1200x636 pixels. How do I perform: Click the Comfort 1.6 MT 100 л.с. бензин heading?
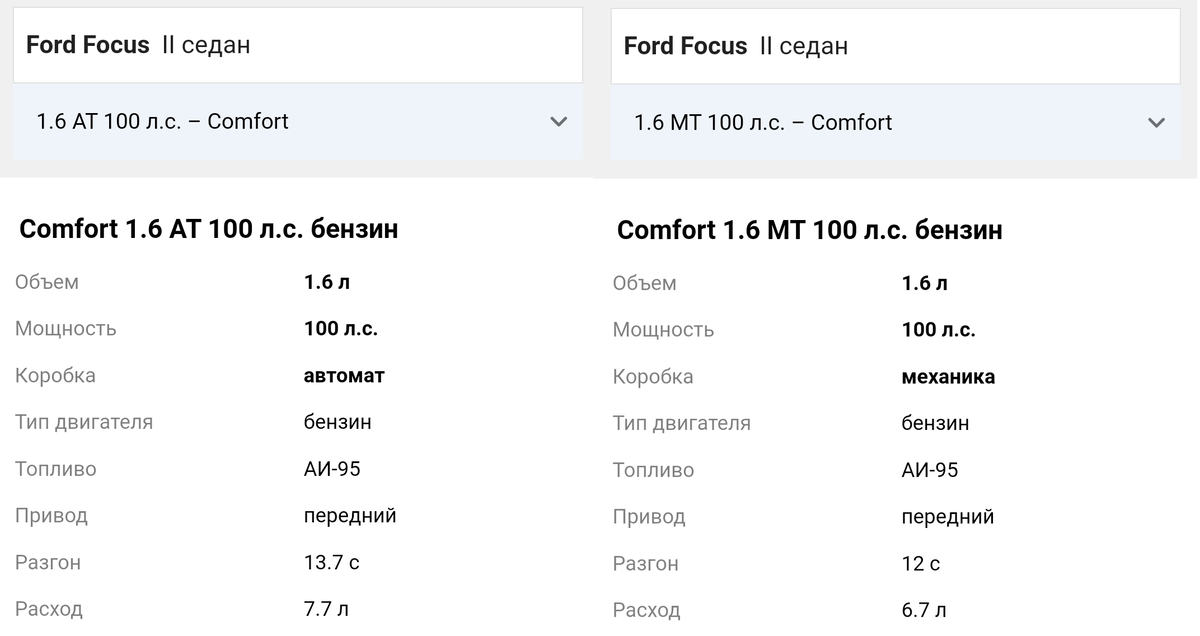pos(809,230)
